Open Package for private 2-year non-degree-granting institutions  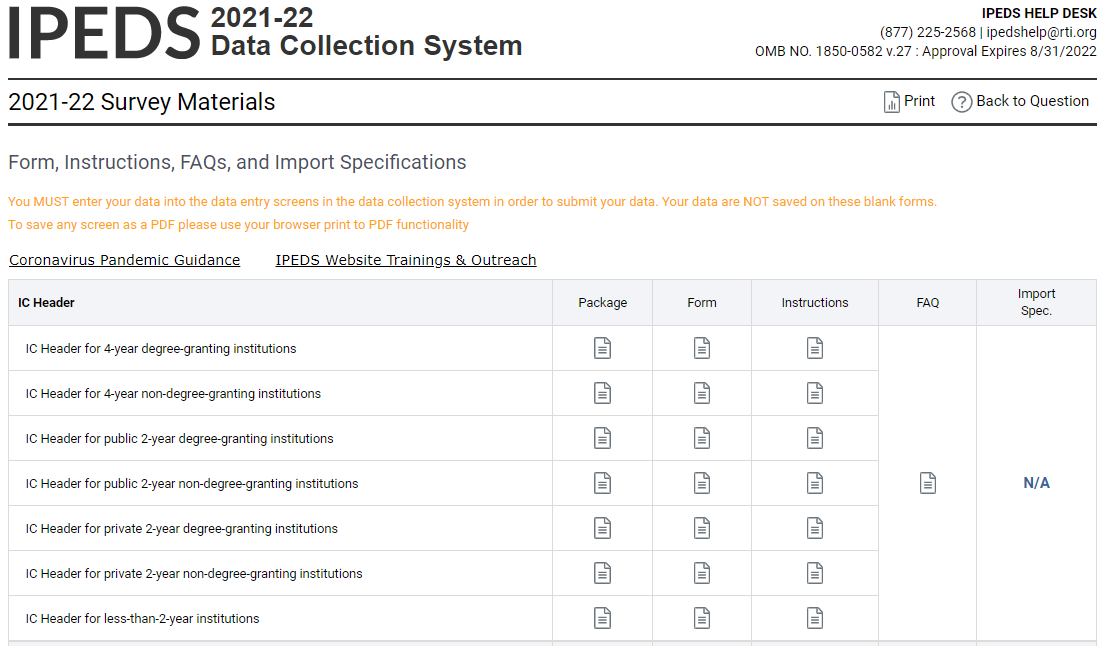[602, 573]
